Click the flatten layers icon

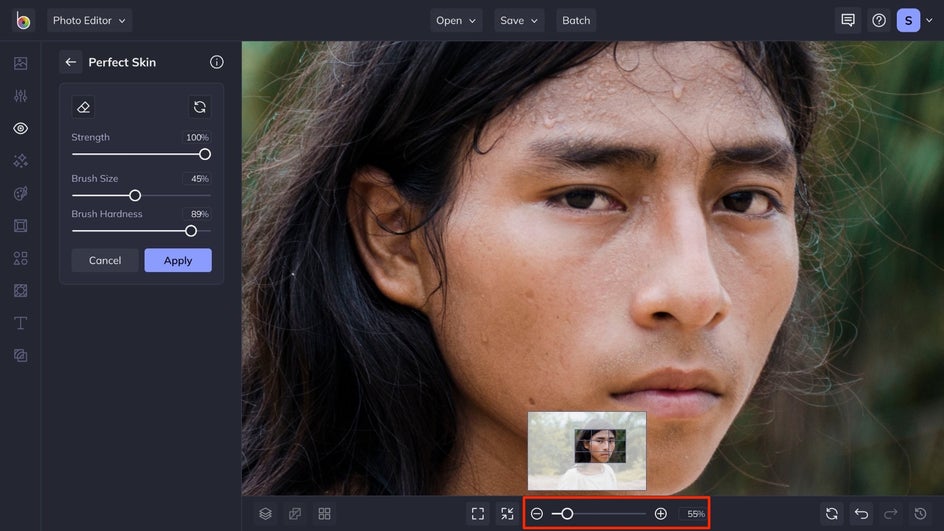click(295, 514)
